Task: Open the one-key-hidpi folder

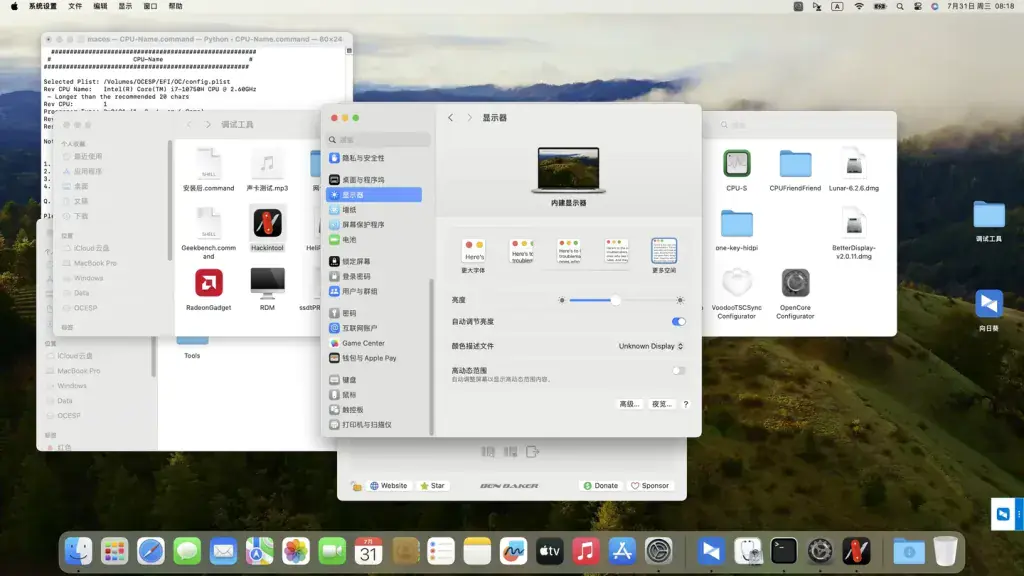Action: 737,224
